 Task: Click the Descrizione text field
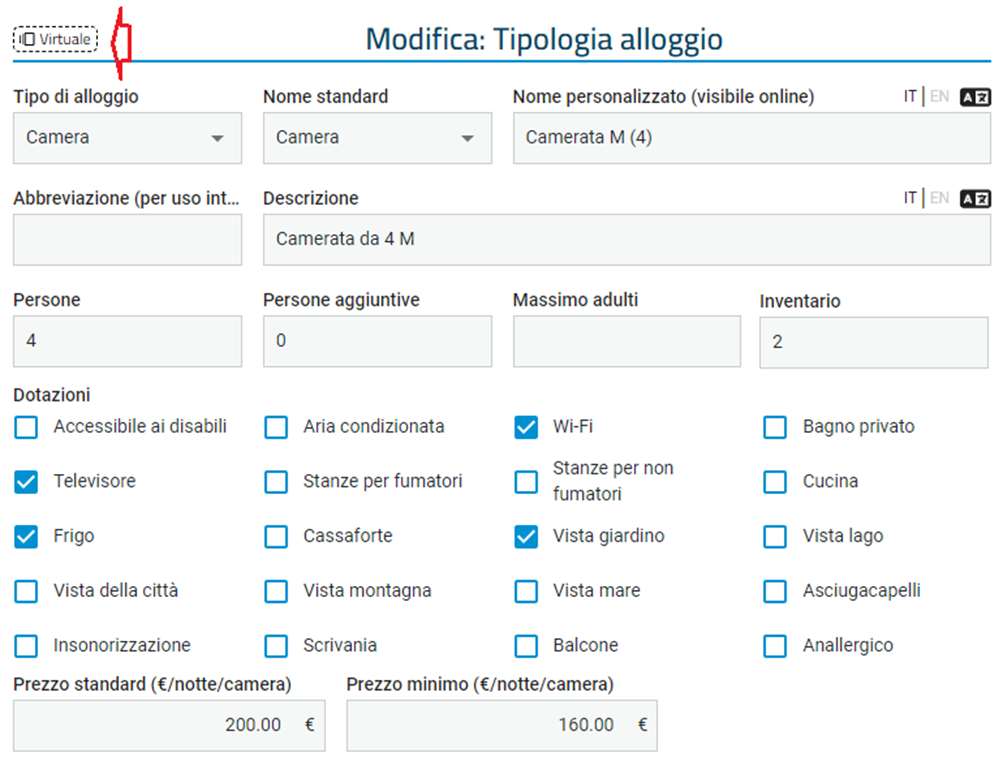[627, 240]
